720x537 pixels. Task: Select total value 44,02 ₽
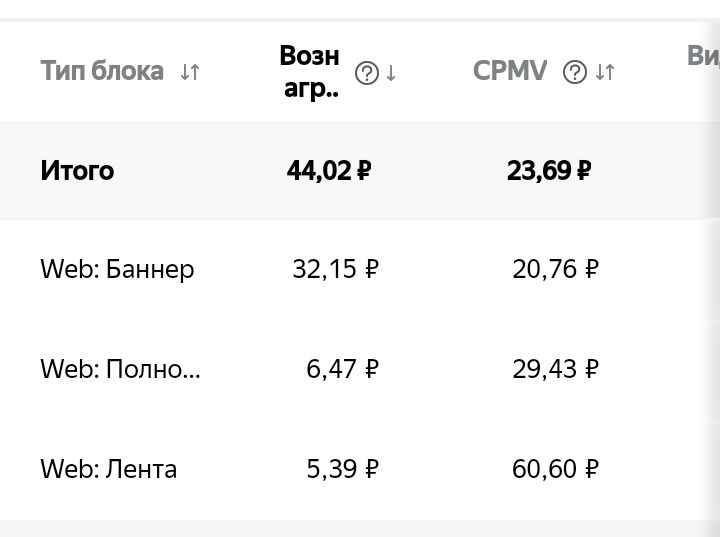[329, 171]
